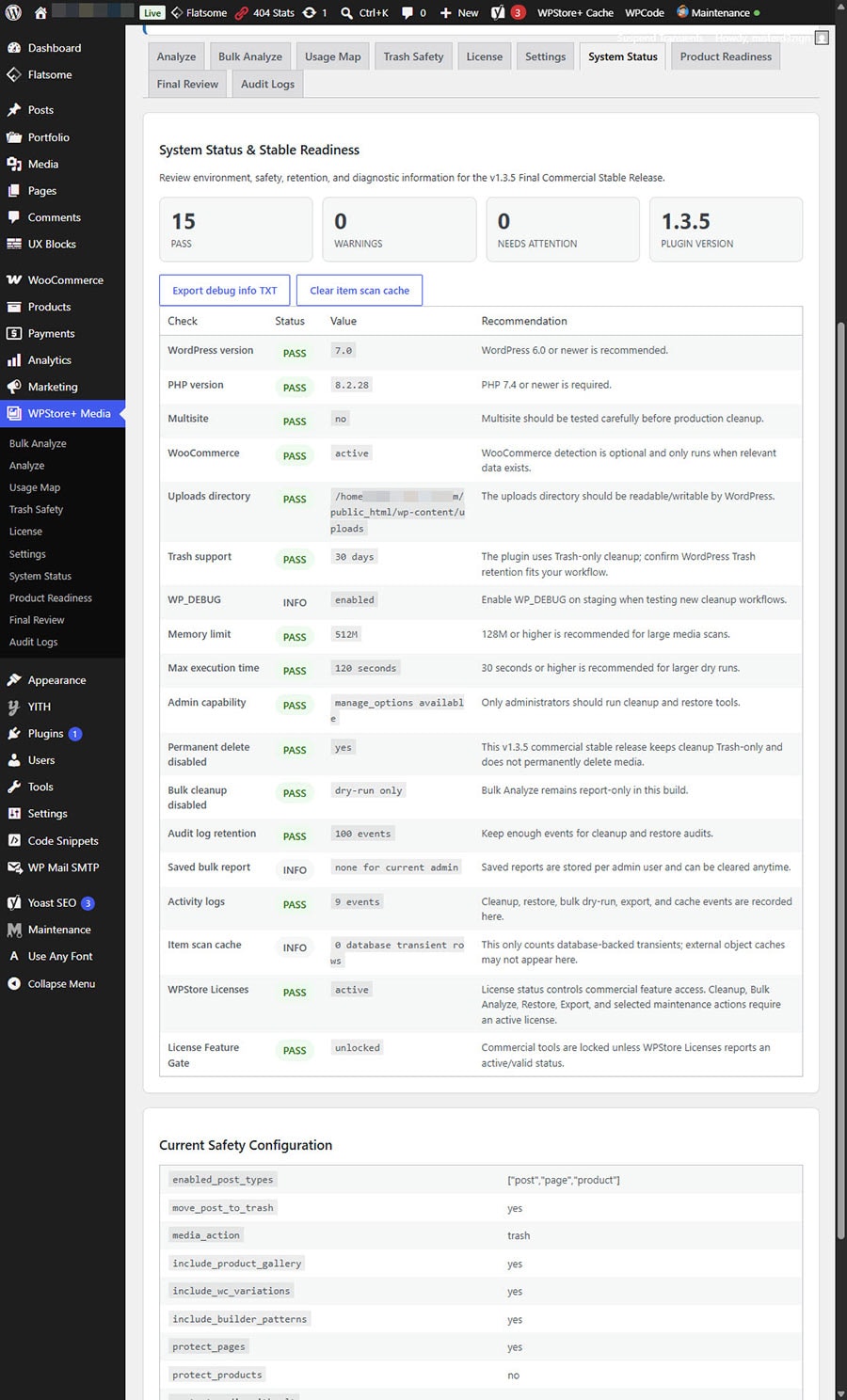The width and height of the screenshot is (847, 1400).
Task: Open Use Any Font in sidebar
Action: click(x=60, y=956)
